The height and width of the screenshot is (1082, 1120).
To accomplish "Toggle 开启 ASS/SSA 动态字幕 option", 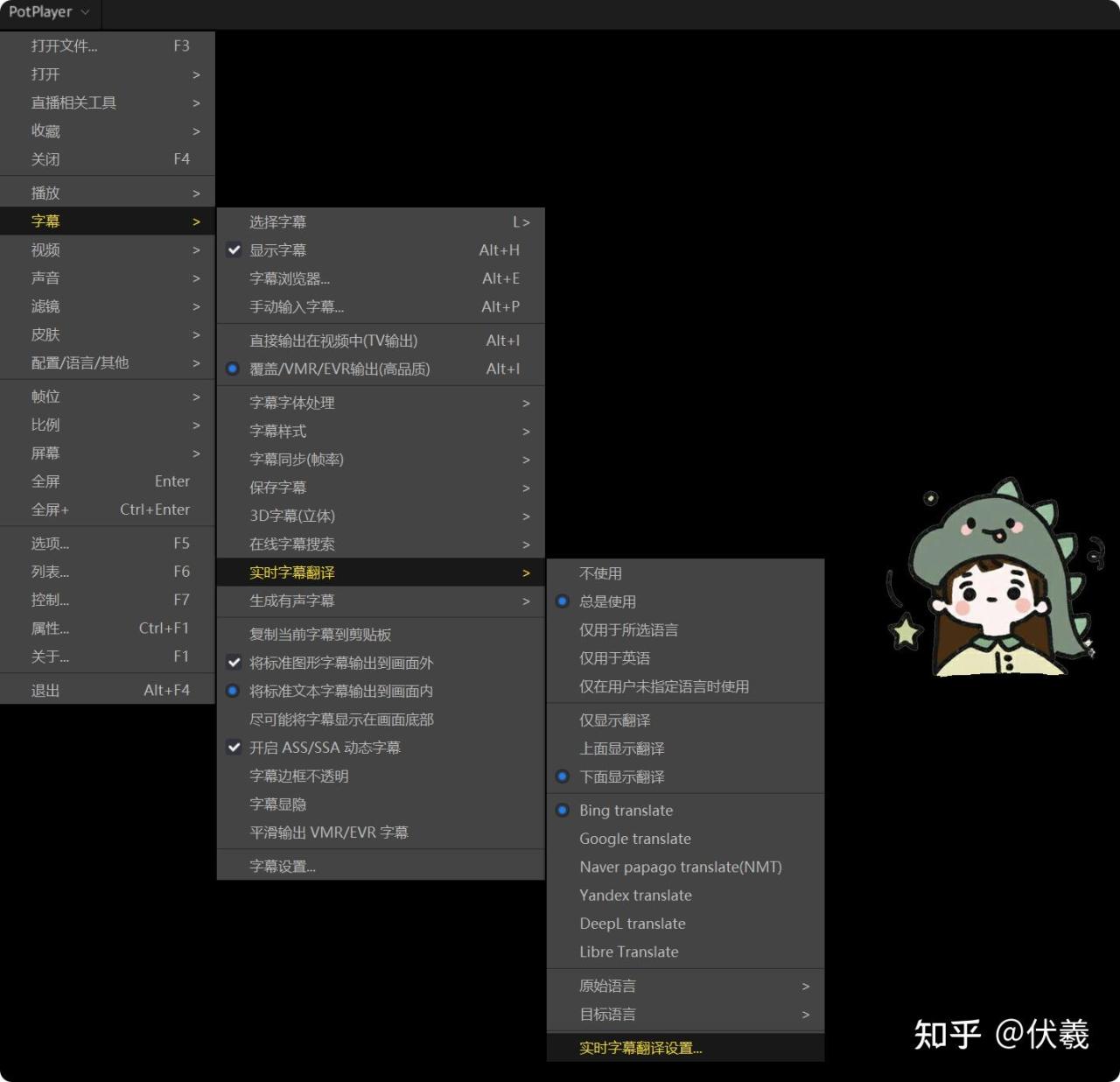I will (324, 748).
